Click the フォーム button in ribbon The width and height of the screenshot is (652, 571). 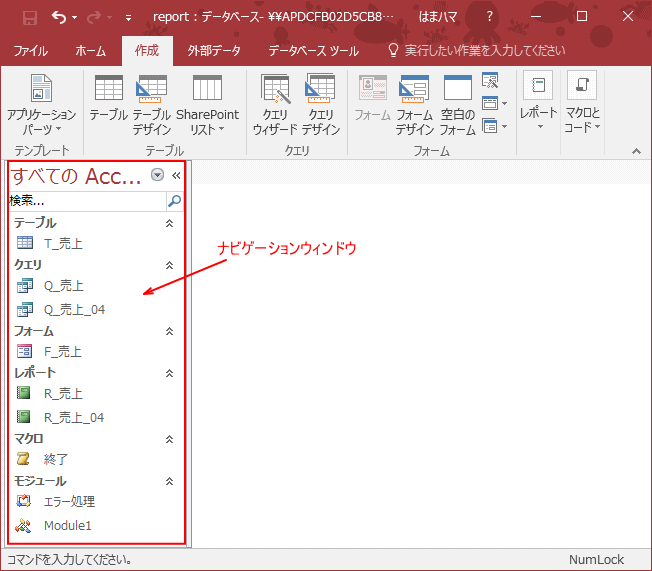pyautogui.click(x=373, y=98)
